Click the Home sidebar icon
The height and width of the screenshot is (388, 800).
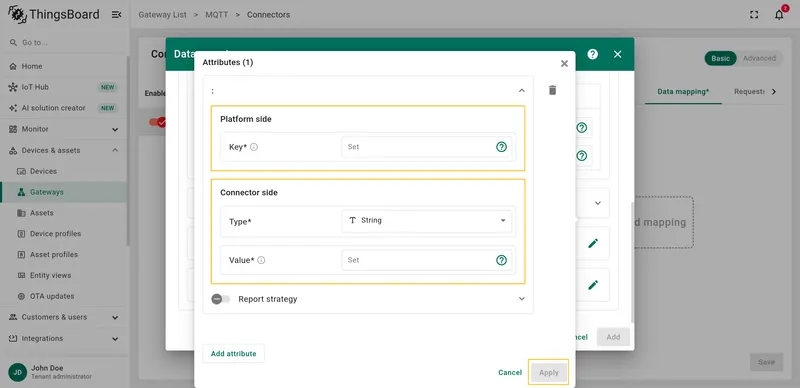click(x=13, y=66)
